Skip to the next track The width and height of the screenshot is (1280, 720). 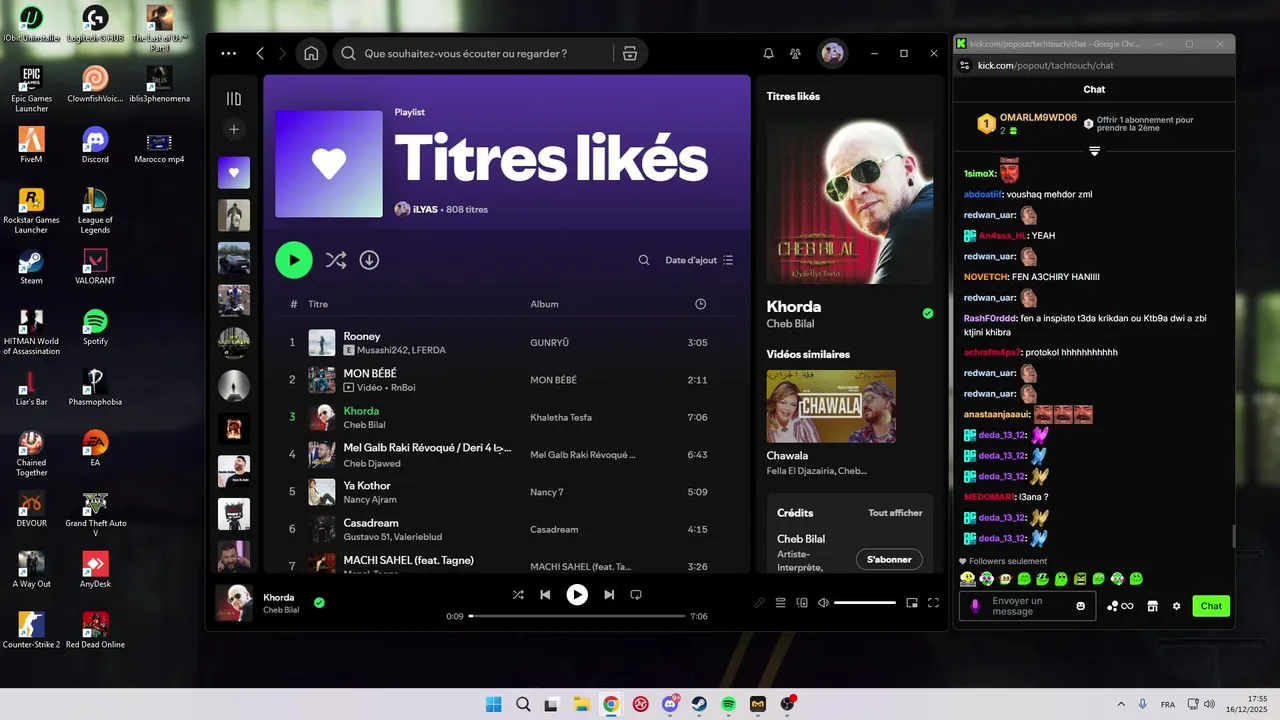click(609, 594)
